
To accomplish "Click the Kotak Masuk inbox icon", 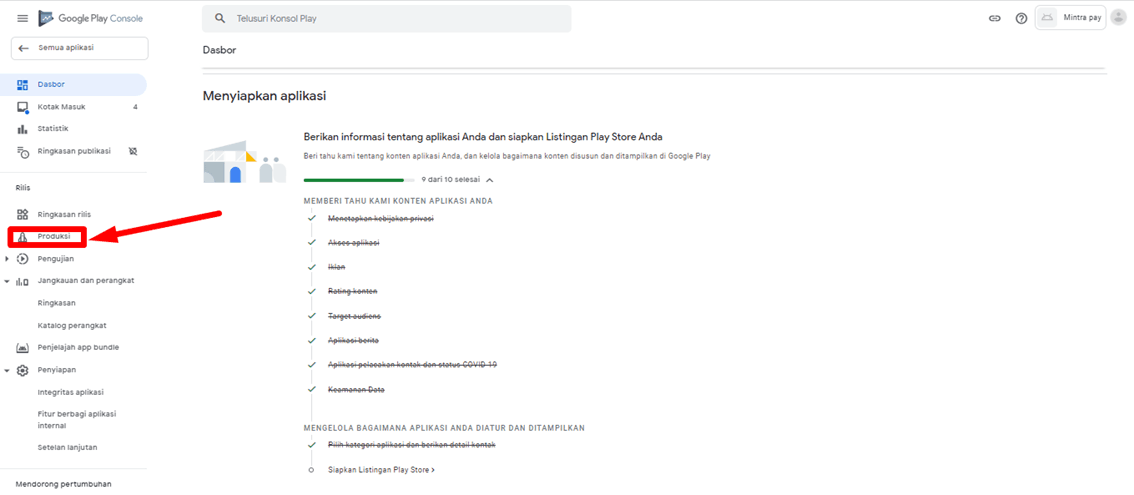I will 22,107.
